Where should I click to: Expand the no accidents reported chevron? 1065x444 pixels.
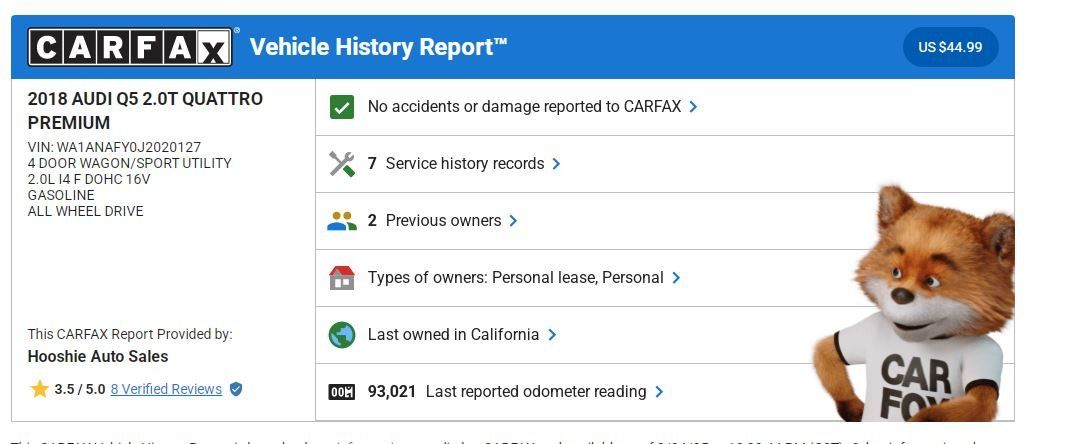(693, 107)
